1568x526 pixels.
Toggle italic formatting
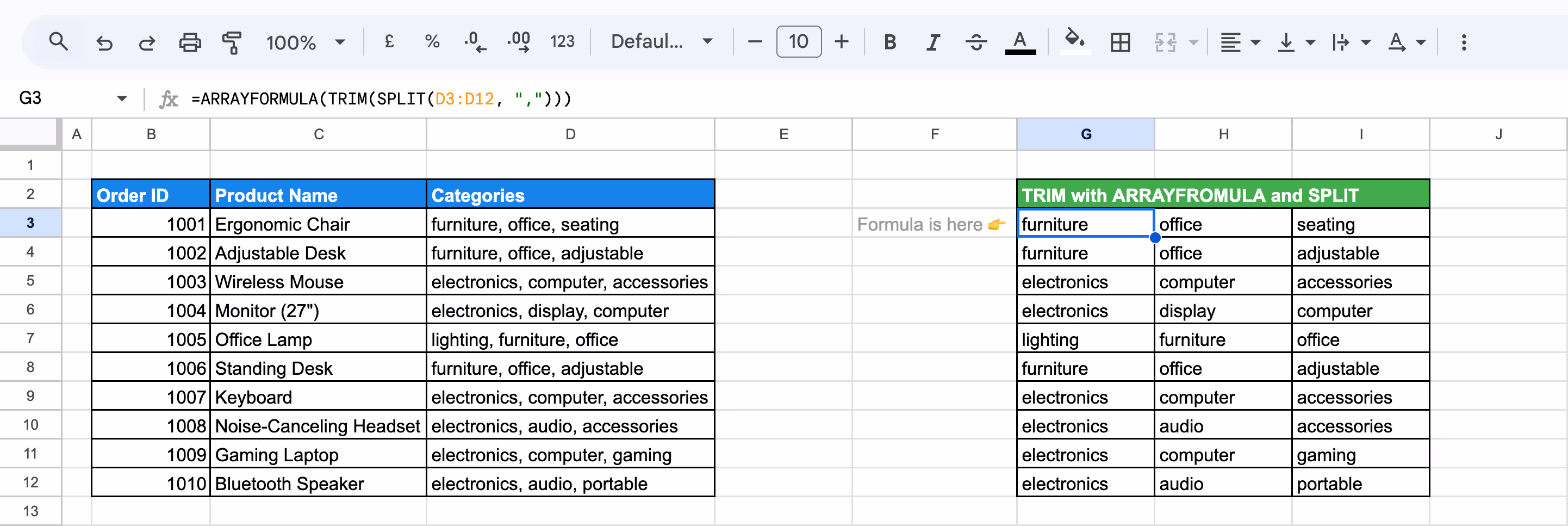point(932,42)
